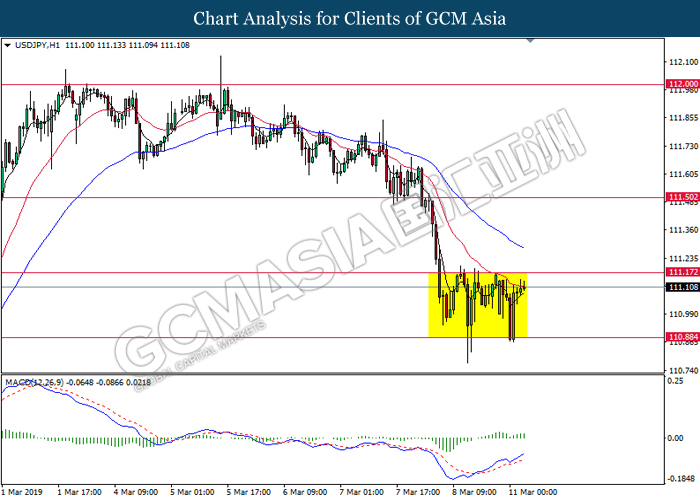This screenshot has width=700, height=500.
Task: Click the 1 Mar 17:00 time axis label
Action: (x=79, y=492)
